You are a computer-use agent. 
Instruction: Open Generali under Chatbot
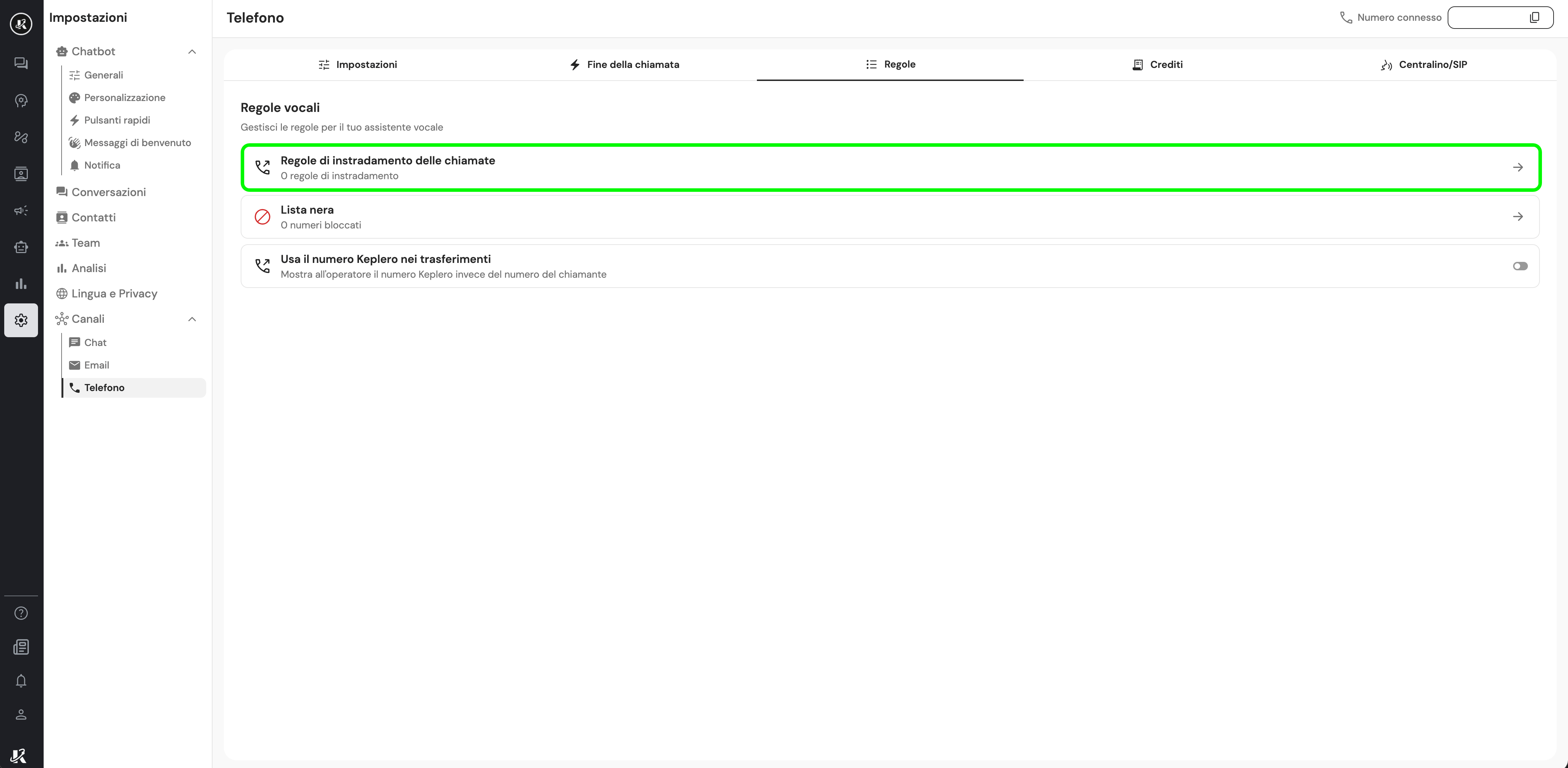pyautogui.click(x=134, y=76)
